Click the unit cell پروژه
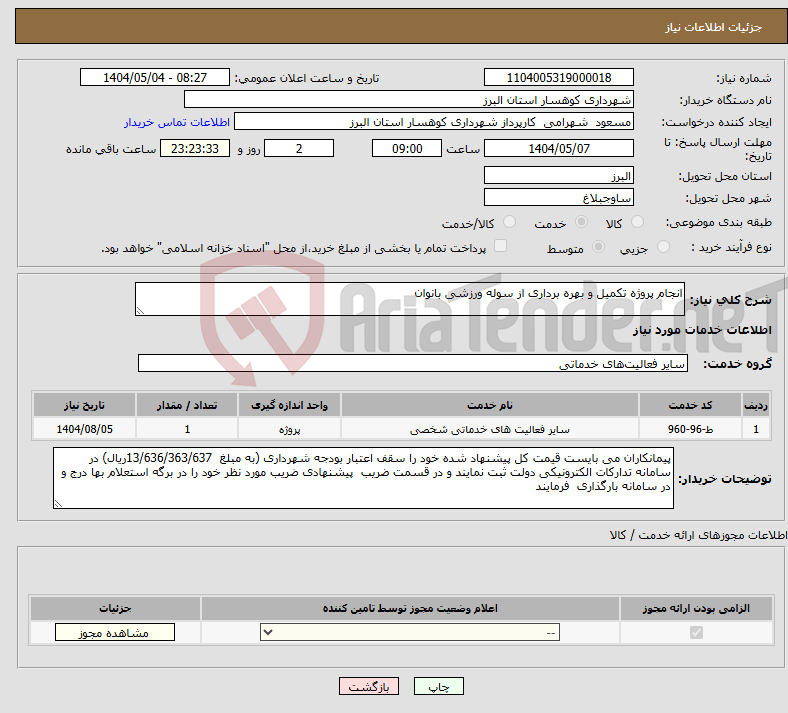The width and height of the screenshot is (788, 713). [289, 429]
